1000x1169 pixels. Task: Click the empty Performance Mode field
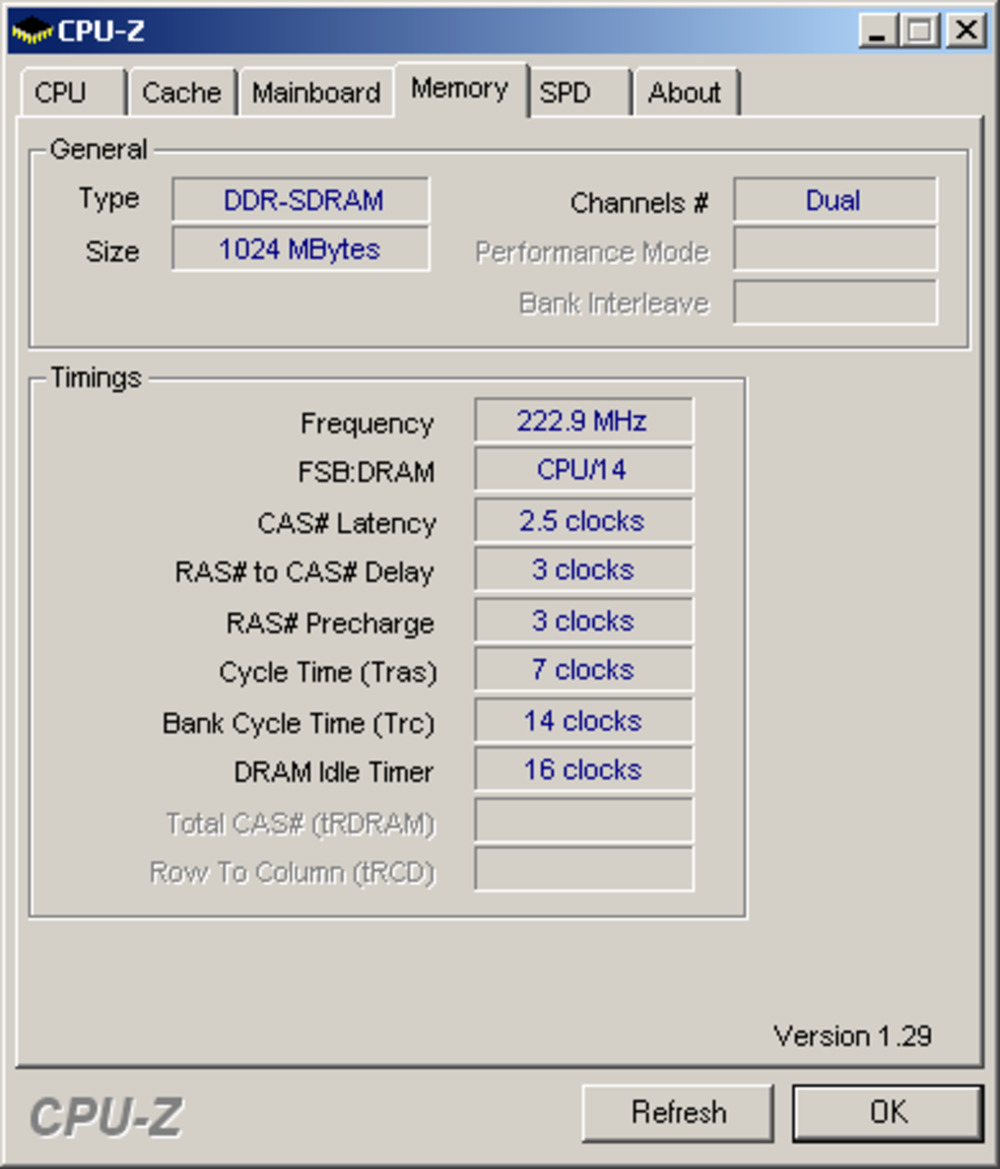pyautogui.click(x=835, y=249)
